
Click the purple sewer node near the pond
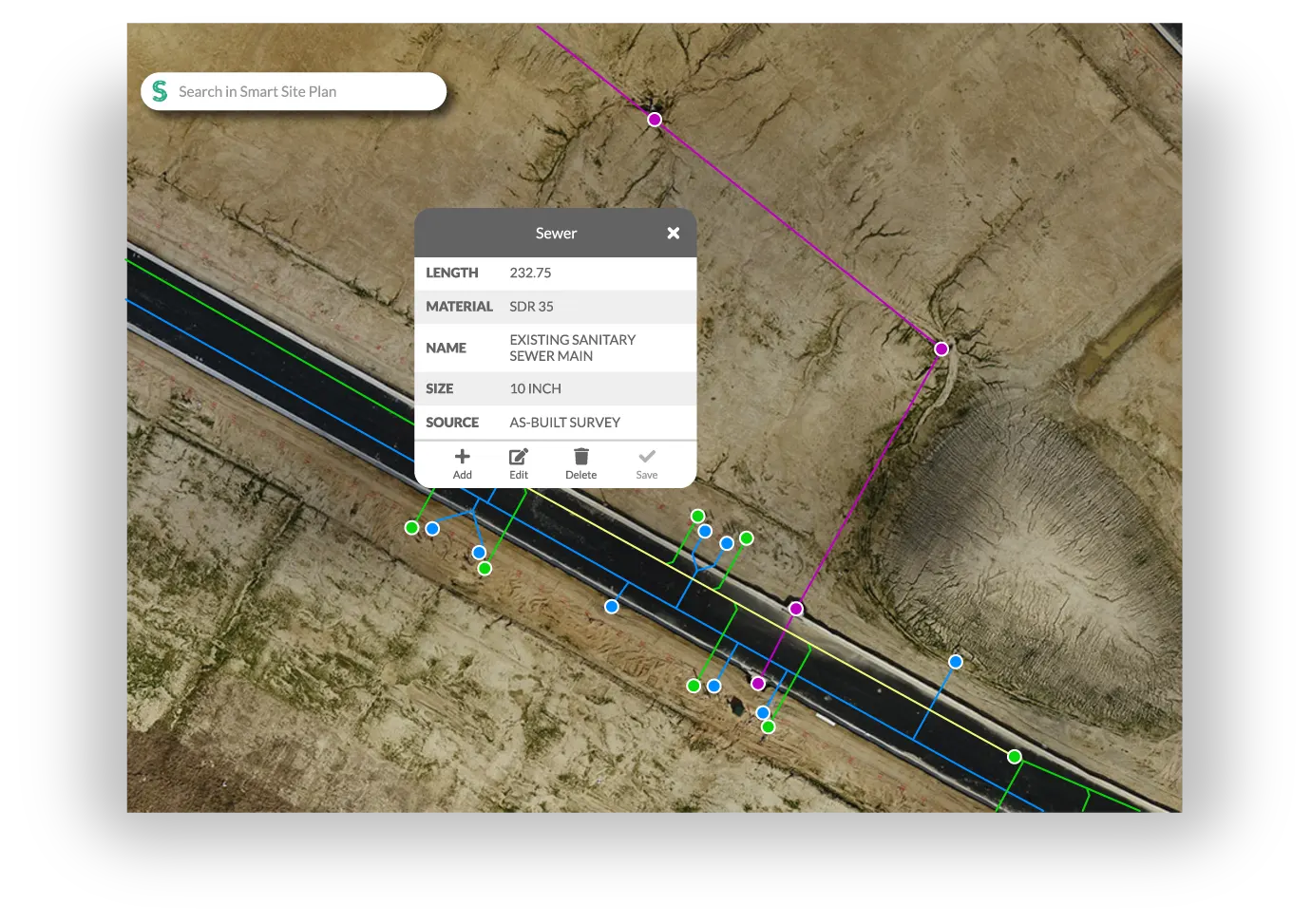pos(941,349)
